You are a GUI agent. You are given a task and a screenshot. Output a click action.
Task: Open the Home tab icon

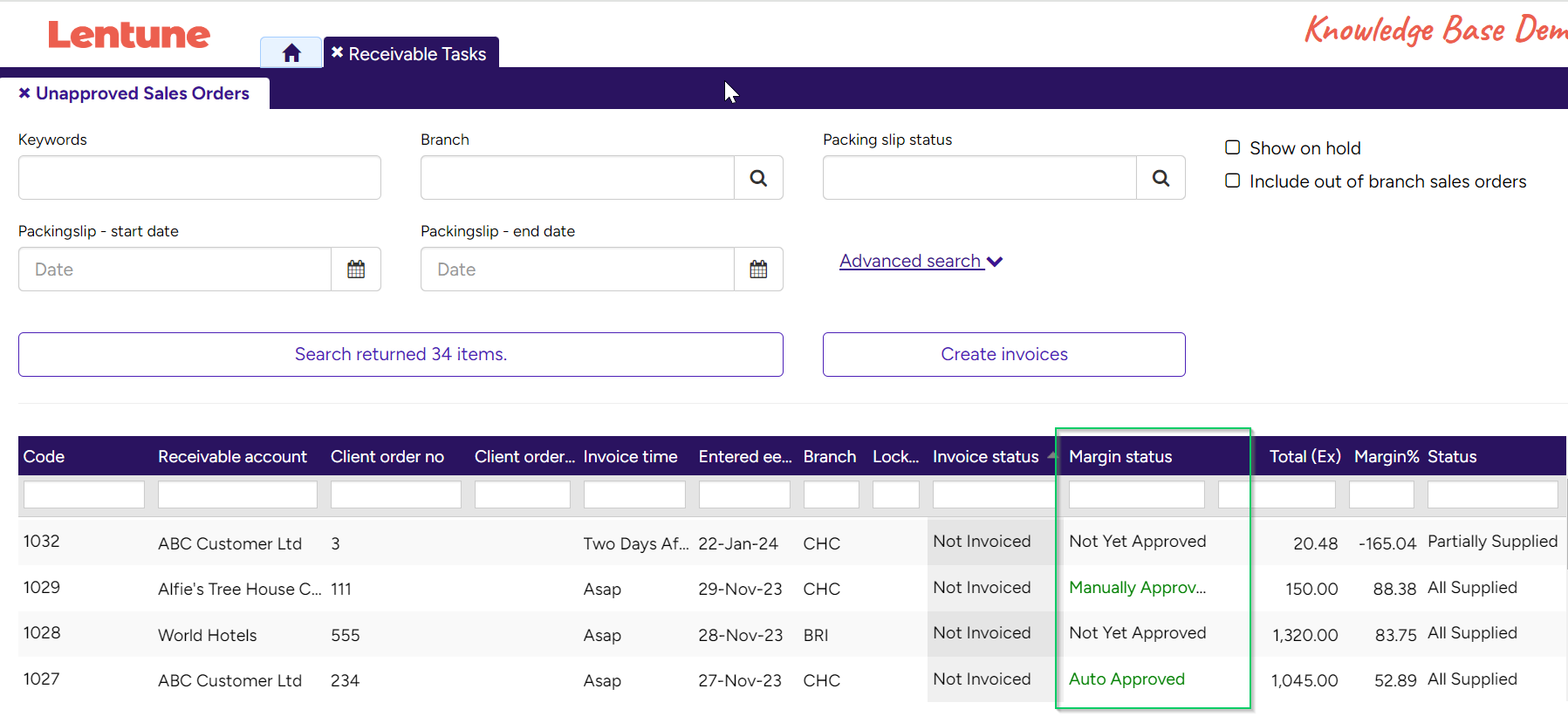(x=291, y=53)
